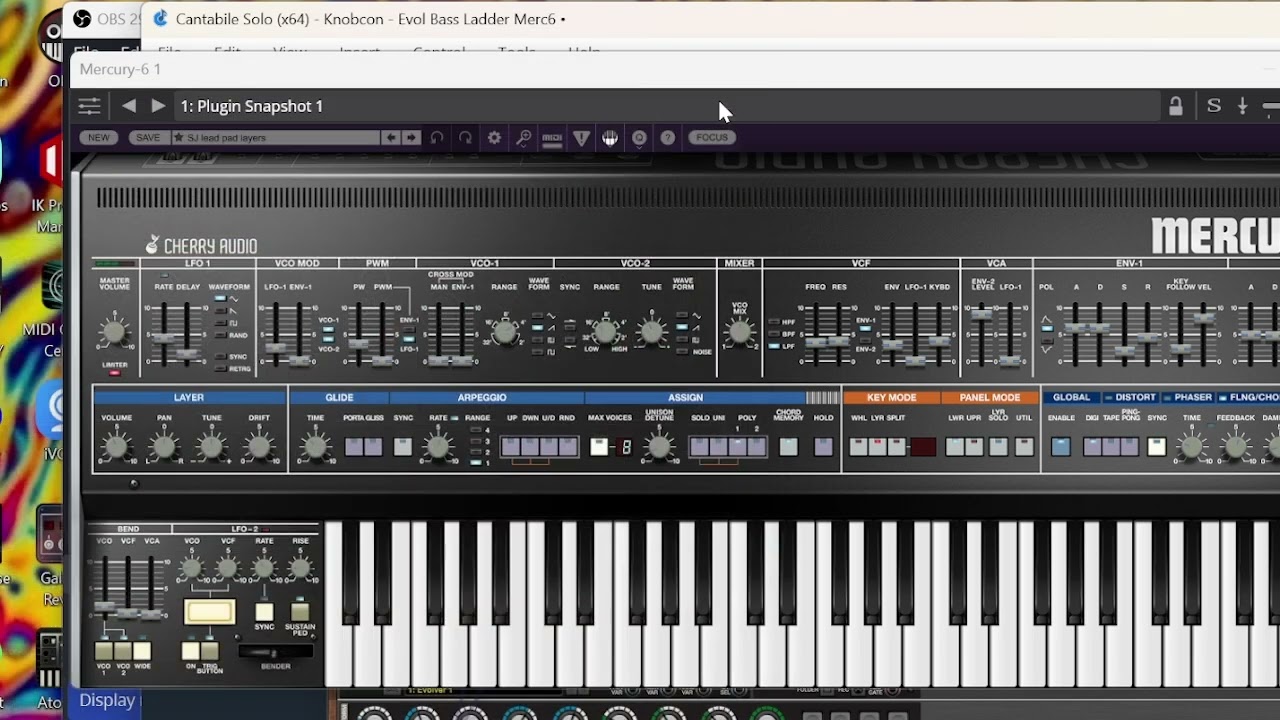Go to previous plugin snapshot arrow
The height and width of the screenshot is (720, 1280).
pyautogui.click(x=129, y=106)
